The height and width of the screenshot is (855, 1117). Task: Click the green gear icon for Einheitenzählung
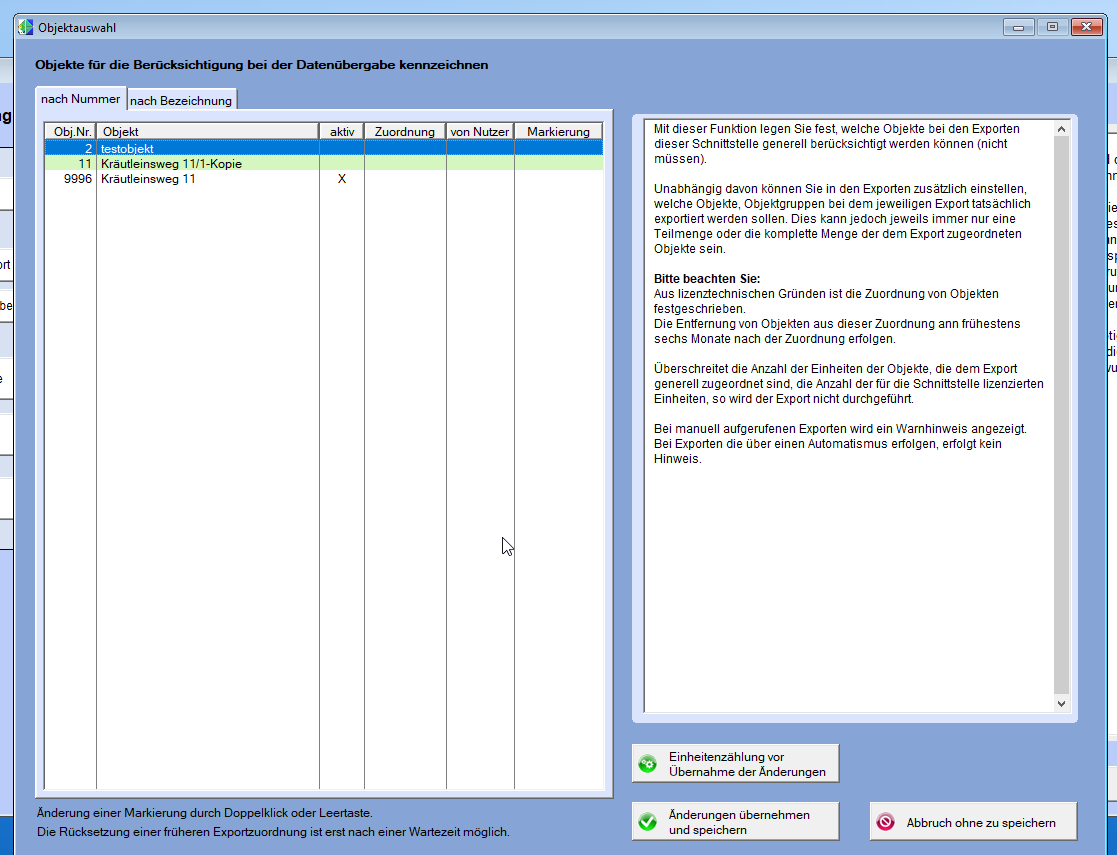pos(648,764)
